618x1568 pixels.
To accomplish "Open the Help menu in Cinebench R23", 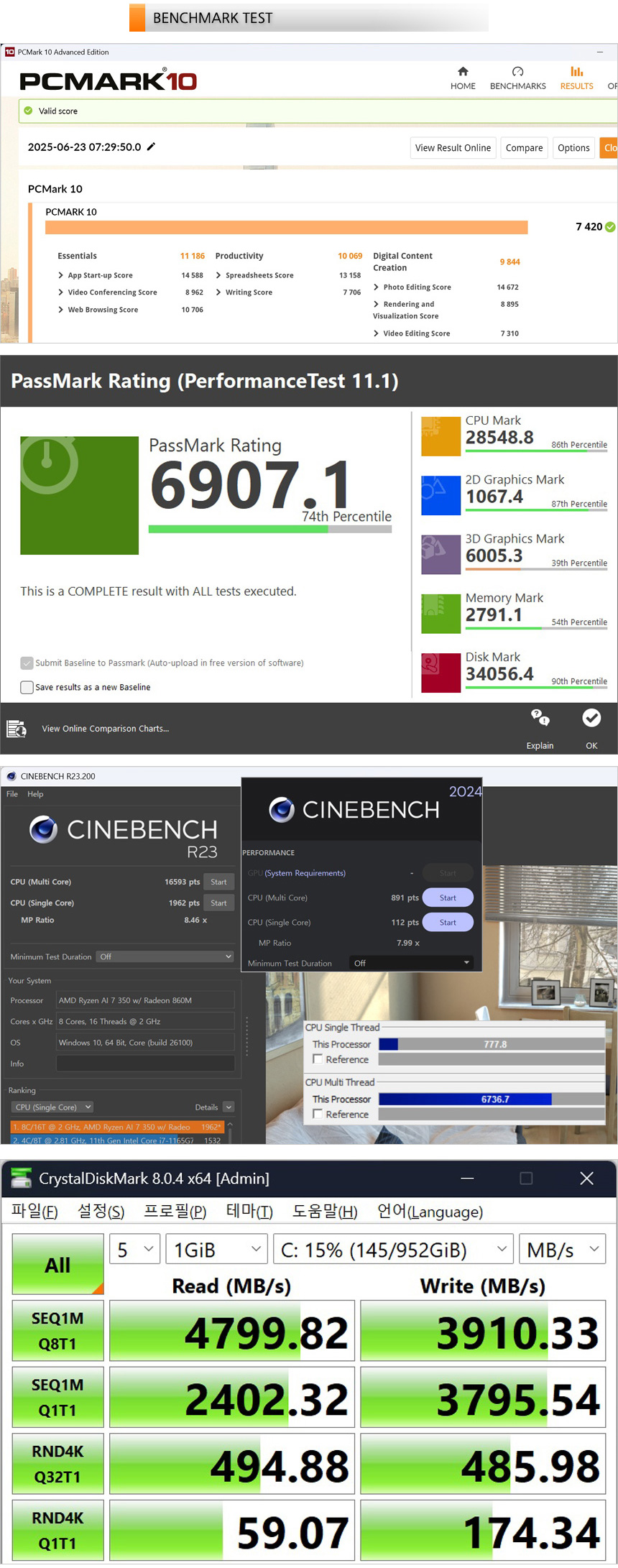I will pos(35,794).
